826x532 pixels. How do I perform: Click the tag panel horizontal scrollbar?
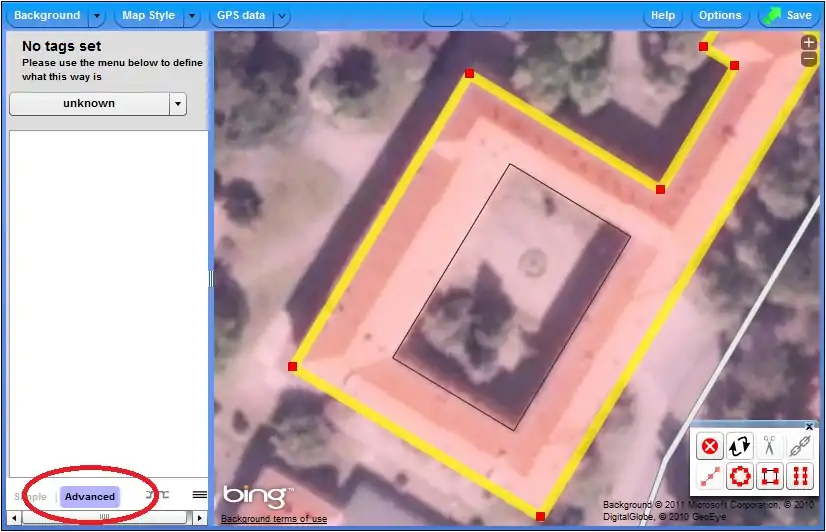coord(104,518)
